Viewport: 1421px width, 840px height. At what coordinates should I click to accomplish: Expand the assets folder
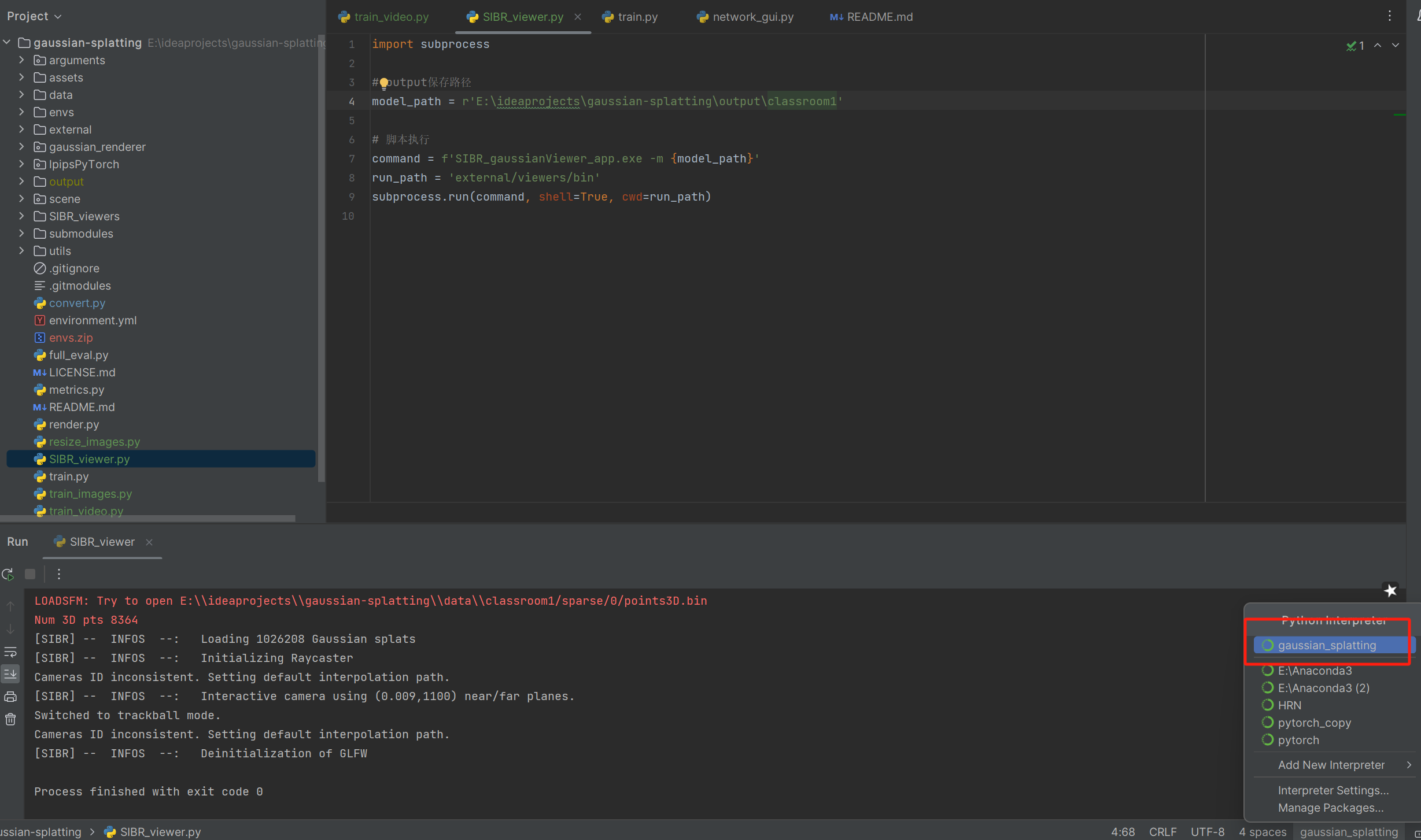coord(21,77)
